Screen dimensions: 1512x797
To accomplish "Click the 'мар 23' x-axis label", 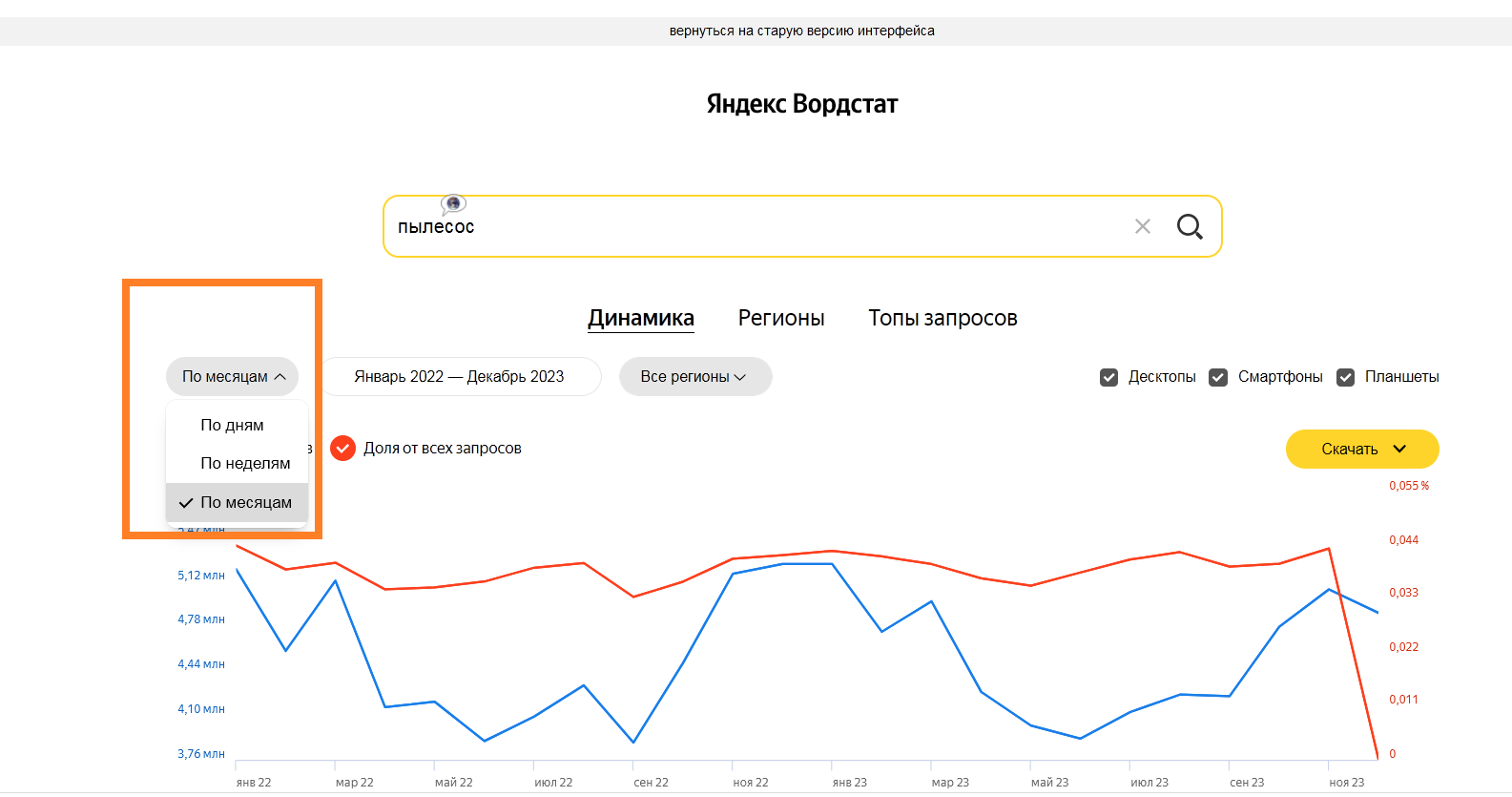I will point(950,783).
